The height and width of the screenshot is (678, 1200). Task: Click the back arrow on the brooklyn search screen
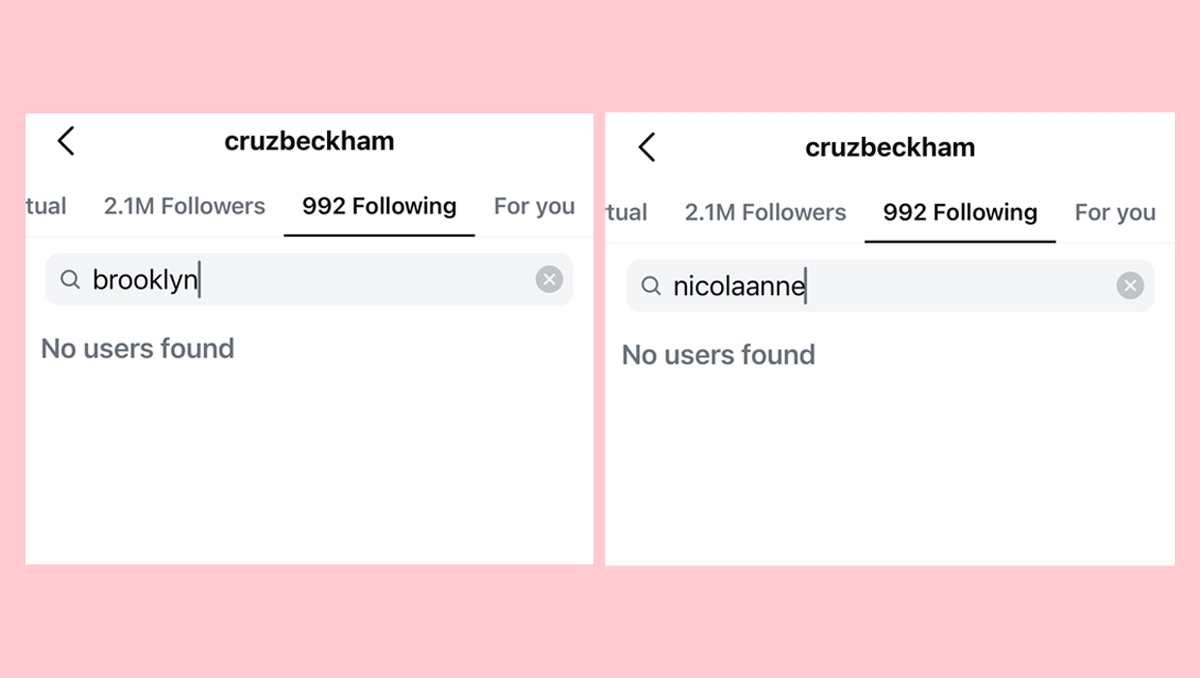tap(66, 141)
